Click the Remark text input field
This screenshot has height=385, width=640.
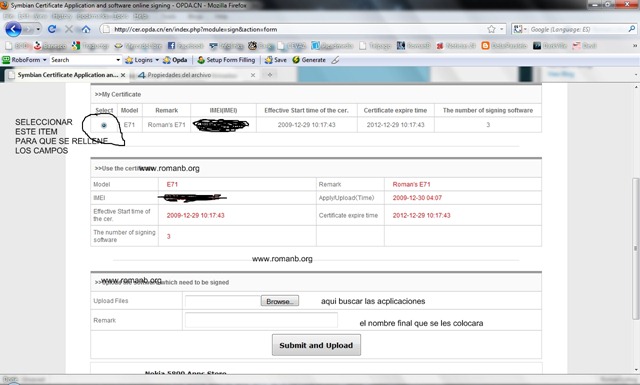click(x=261, y=320)
